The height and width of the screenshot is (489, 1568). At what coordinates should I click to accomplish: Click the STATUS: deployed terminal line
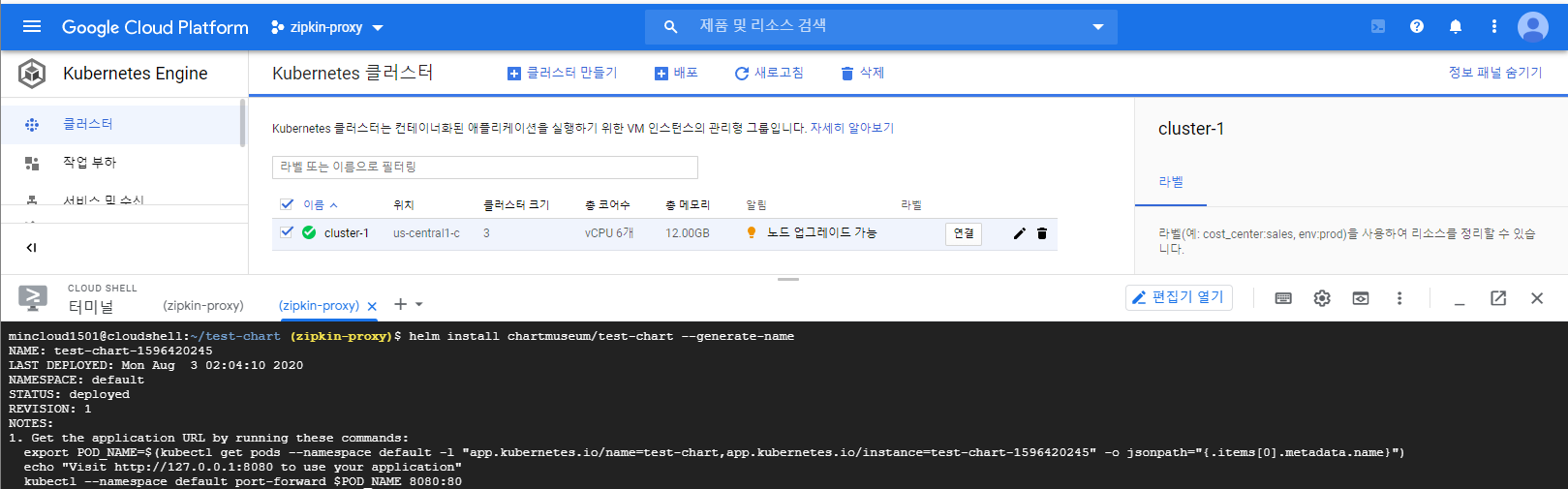(69, 394)
